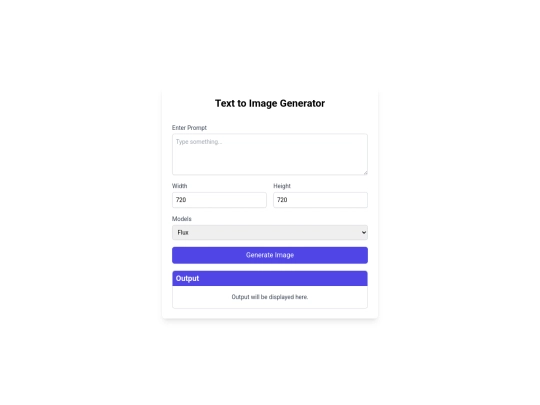Click the 'Type something...' placeholder text
540x405 pixels.
point(199,142)
